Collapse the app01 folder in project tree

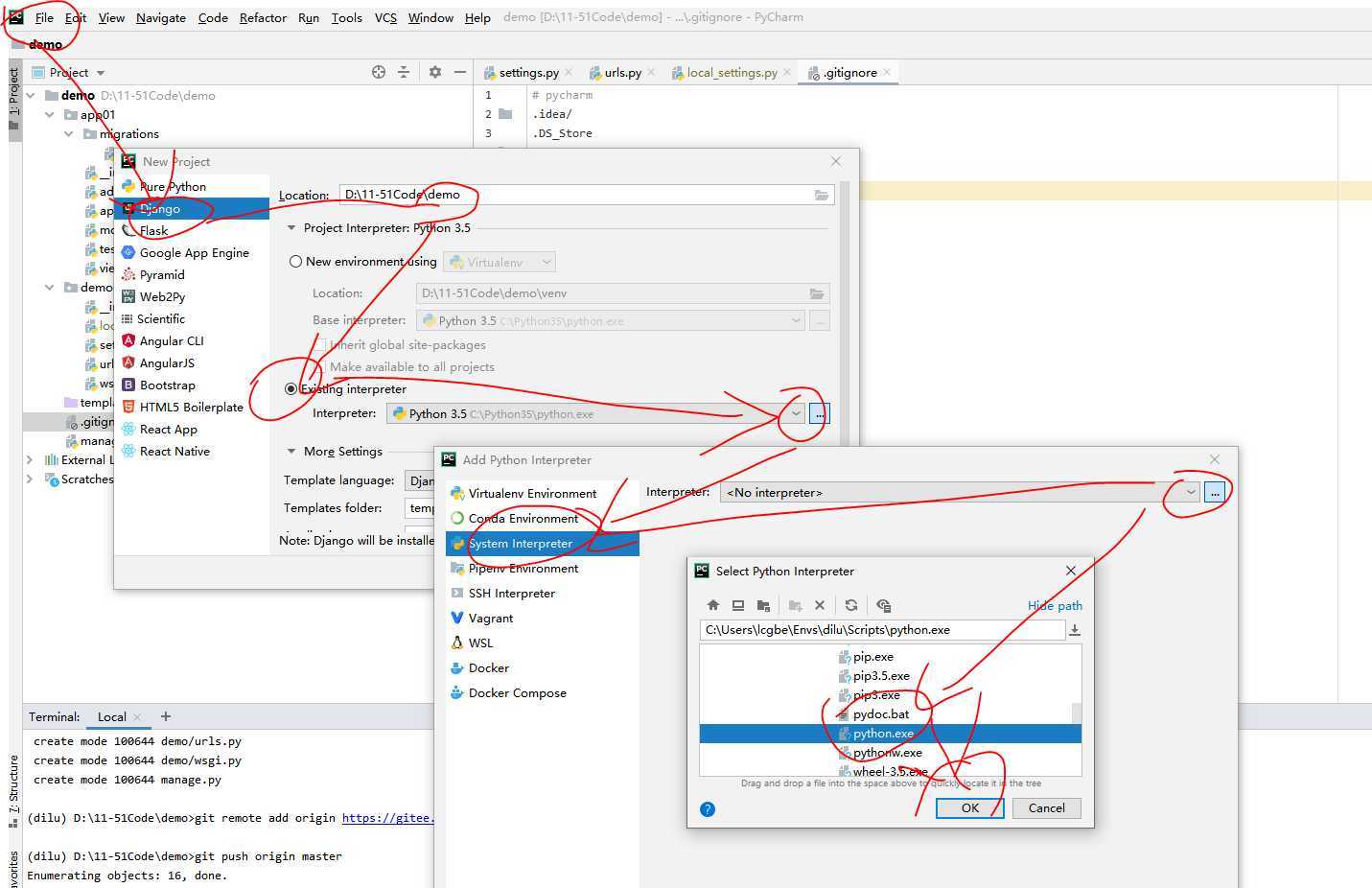50,114
